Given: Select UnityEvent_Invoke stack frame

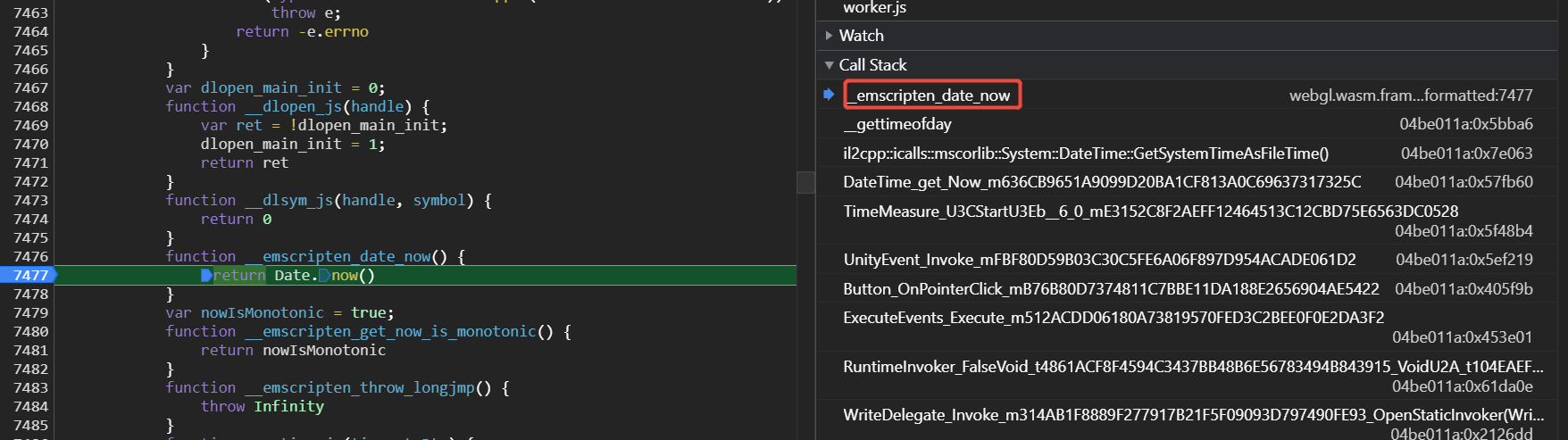Looking at the screenshot, I should click(x=1099, y=260).
